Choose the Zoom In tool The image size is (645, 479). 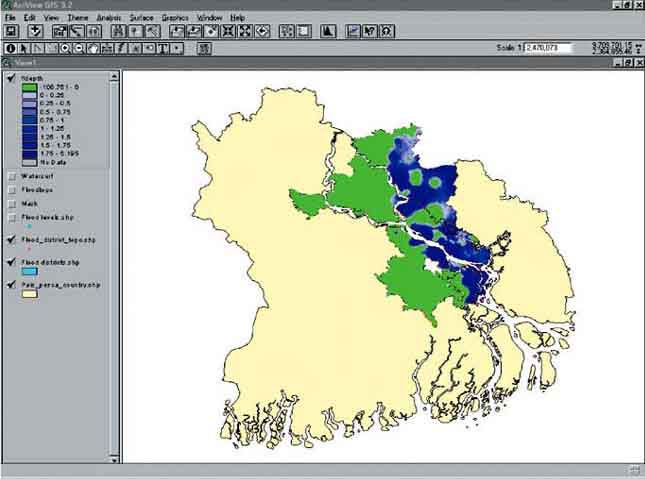pos(65,47)
